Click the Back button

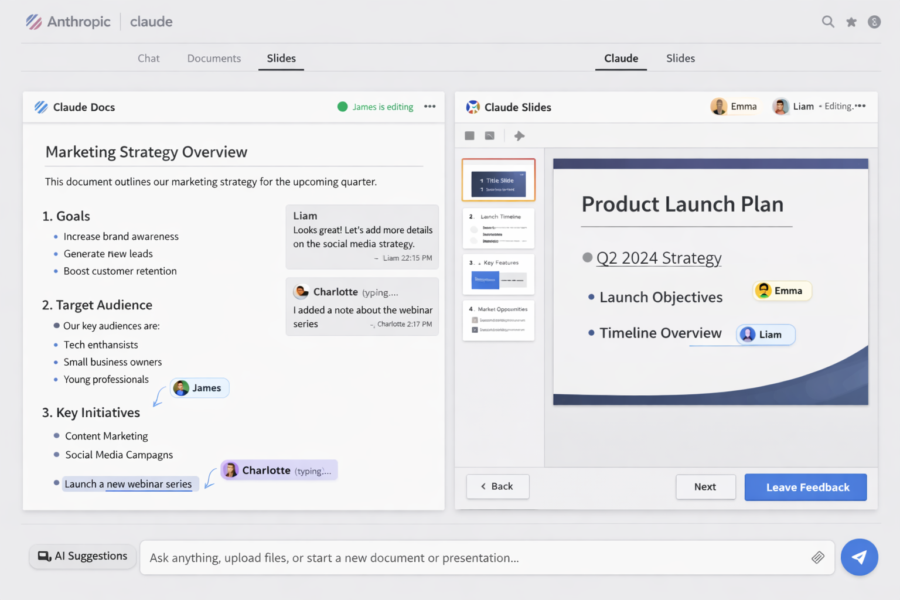pyautogui.click(x=497, y=486)
